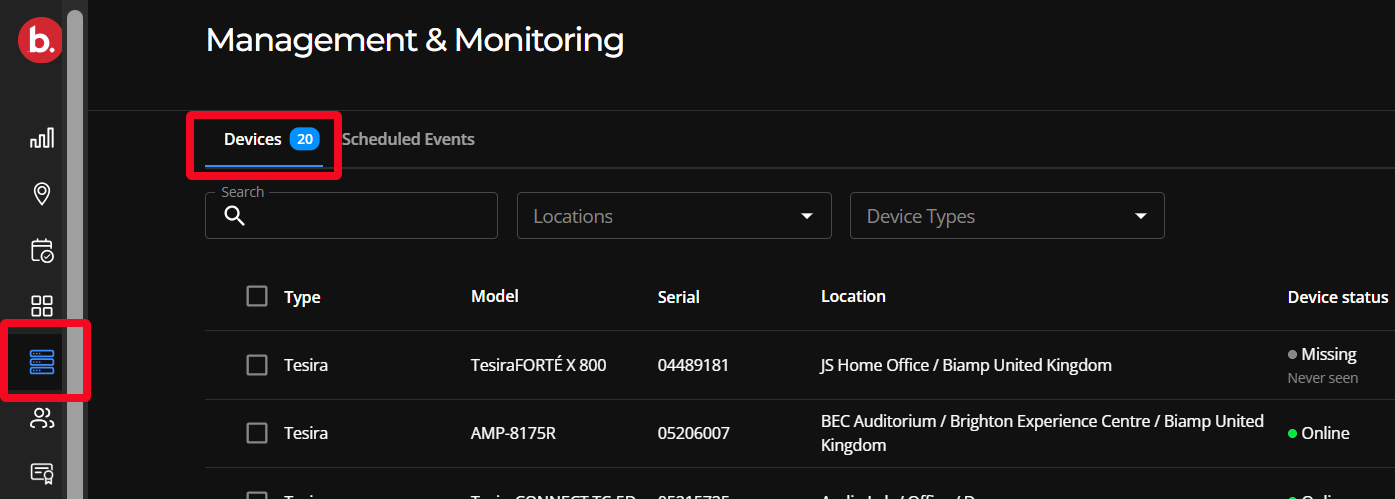1395x499 pixels.
Task: Tick the select-all checkbox beside Type header
Action: tap(257, 296)
